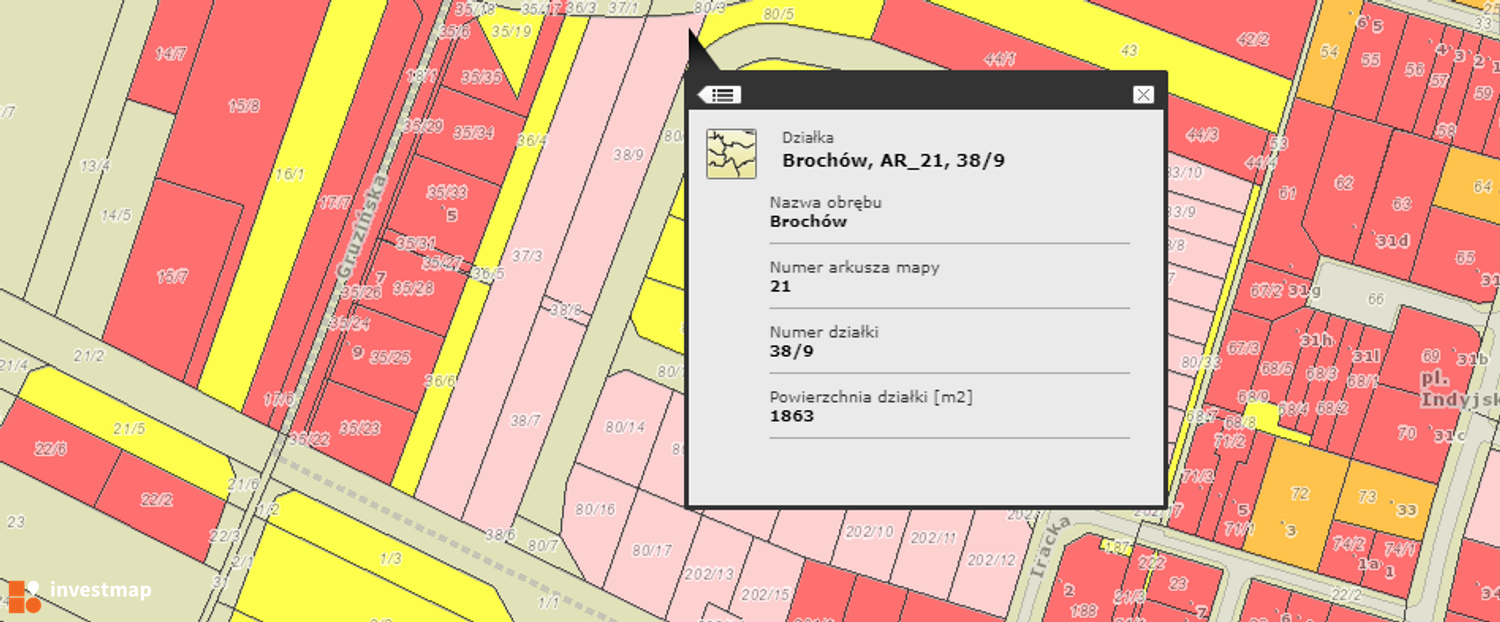Click pink parcel 202/11
The width and height of the screenshot is (1500, 622).
coord(933,538)
